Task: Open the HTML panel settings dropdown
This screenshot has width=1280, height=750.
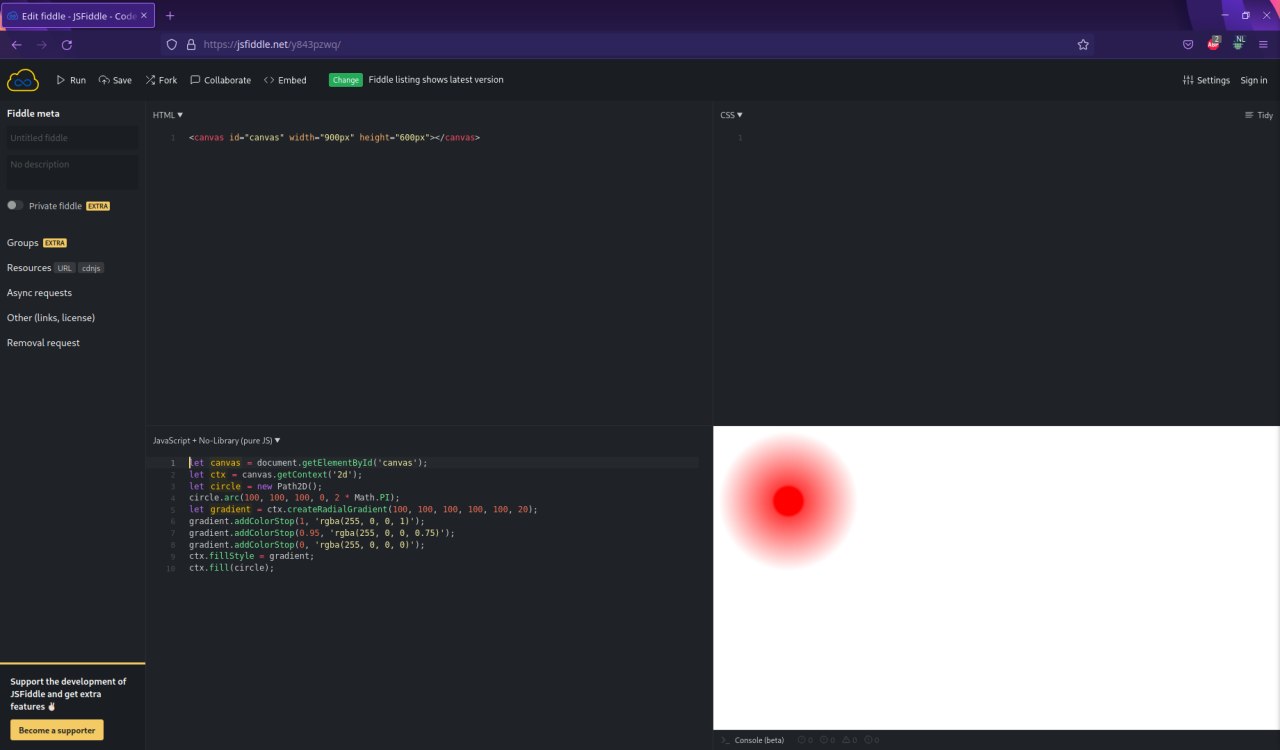Action: click(x=166, y=115)
